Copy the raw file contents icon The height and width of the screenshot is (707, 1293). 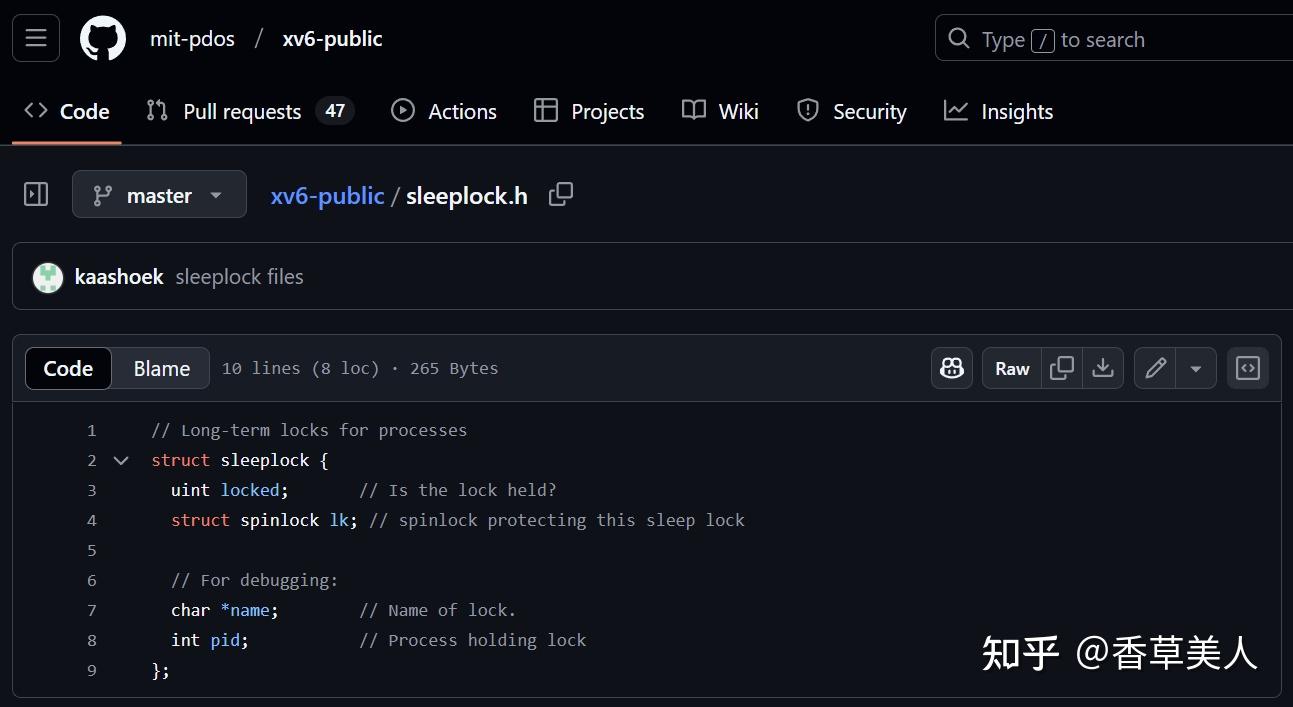(1061, 368)
